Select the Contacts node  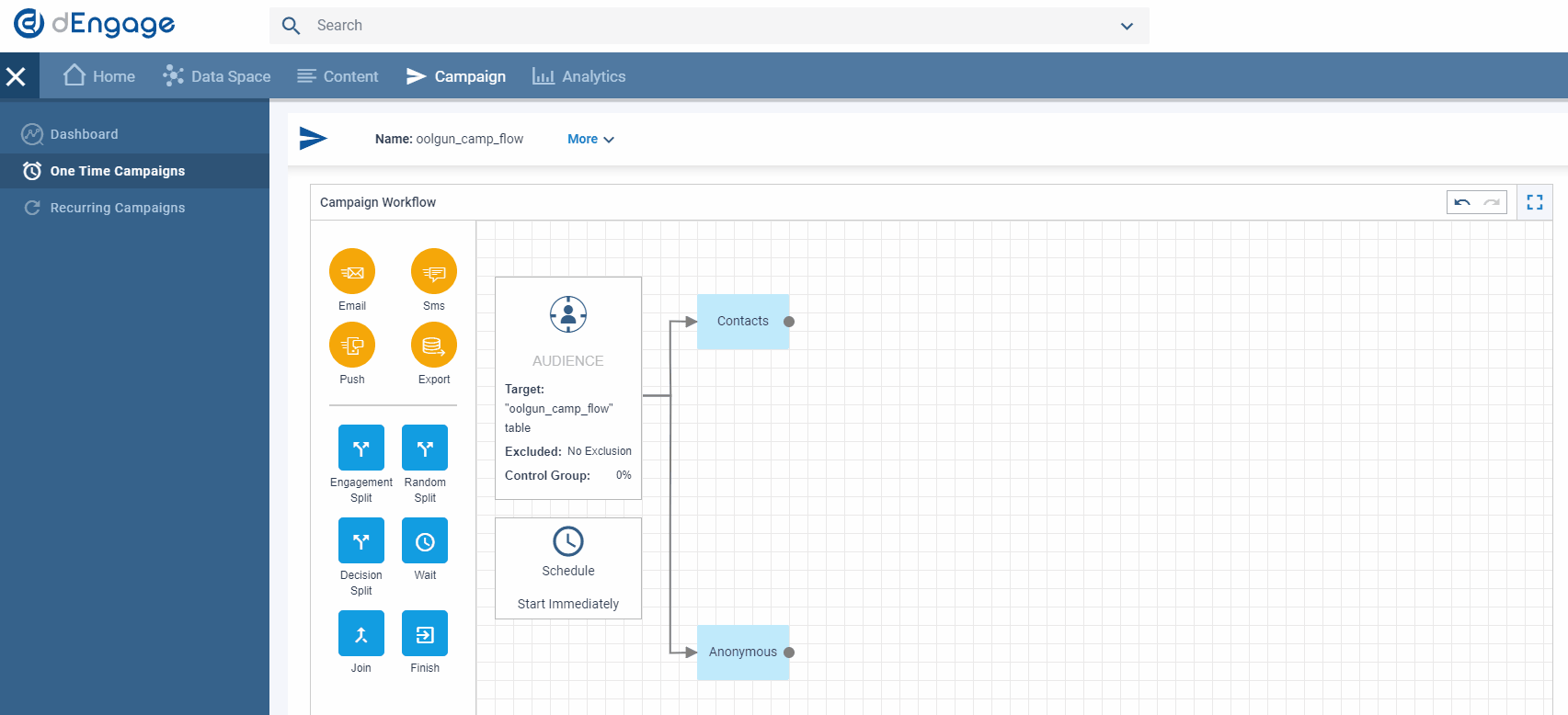click(743, 322)
